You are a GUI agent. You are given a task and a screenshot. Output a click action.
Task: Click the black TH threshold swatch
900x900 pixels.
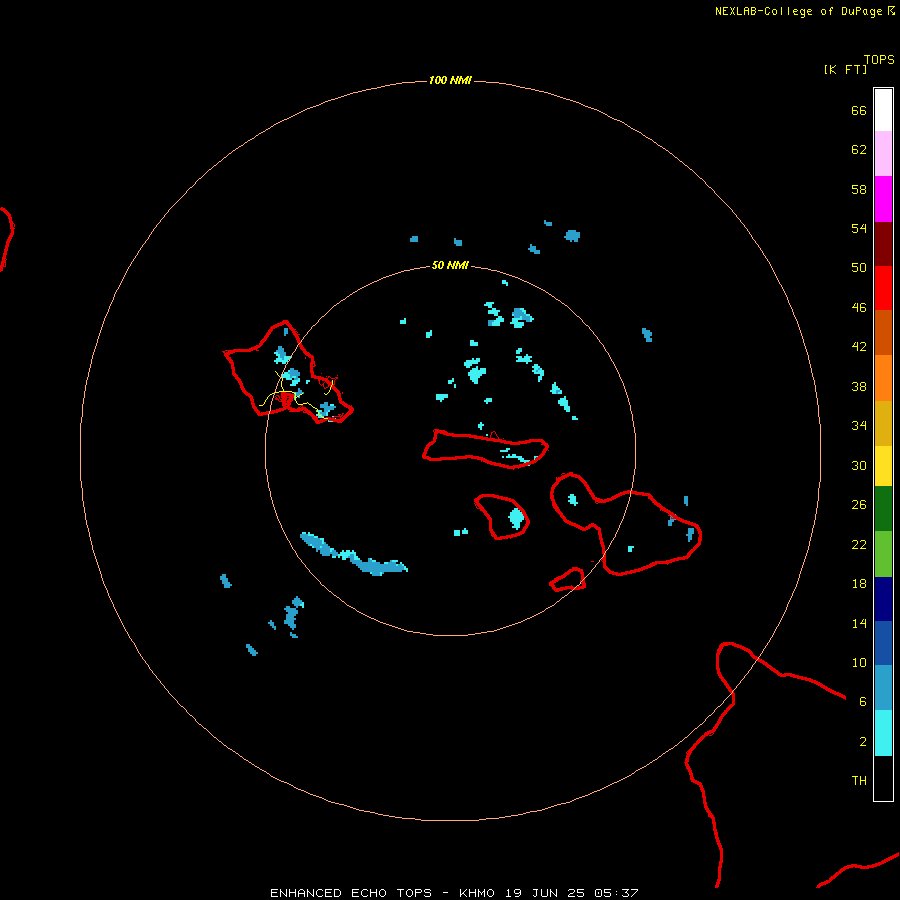(x=883, y=778)
